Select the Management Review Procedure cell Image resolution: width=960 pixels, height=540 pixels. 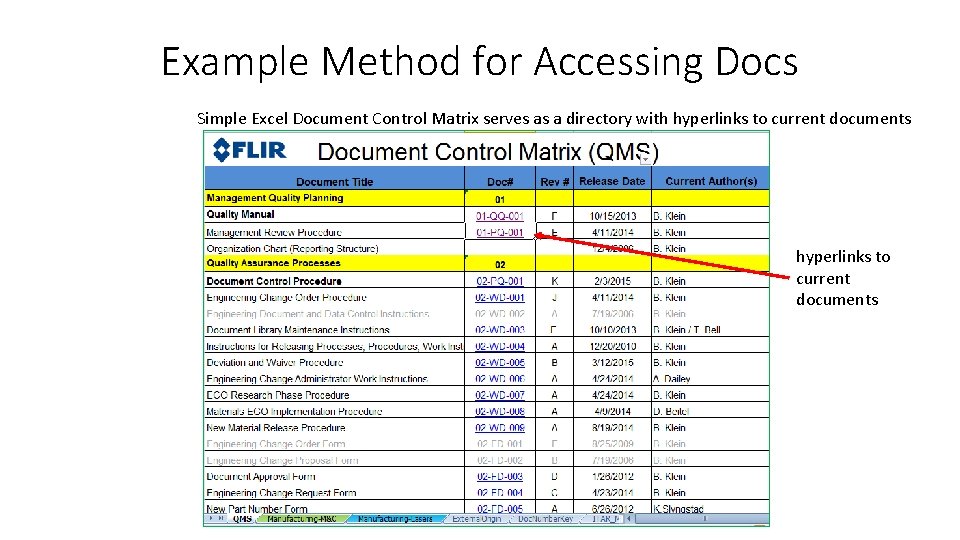334,232
